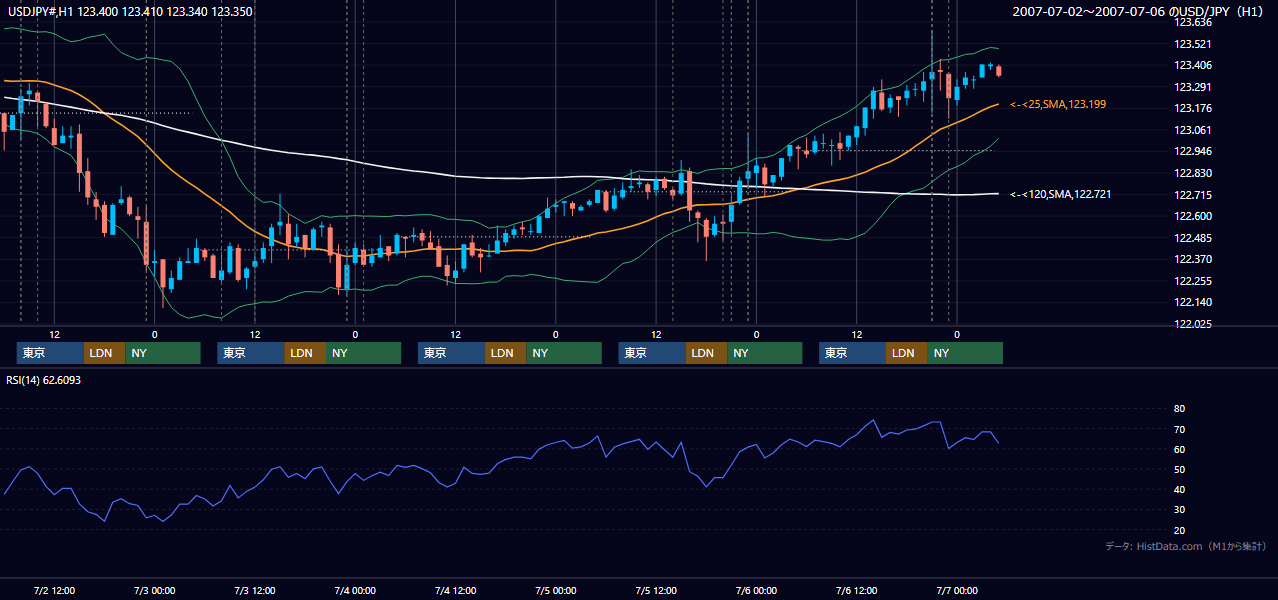This screenshot has height=600, width=1278.
Task: Click price axis value 122.600
Action: click(x=1192, y=216)
